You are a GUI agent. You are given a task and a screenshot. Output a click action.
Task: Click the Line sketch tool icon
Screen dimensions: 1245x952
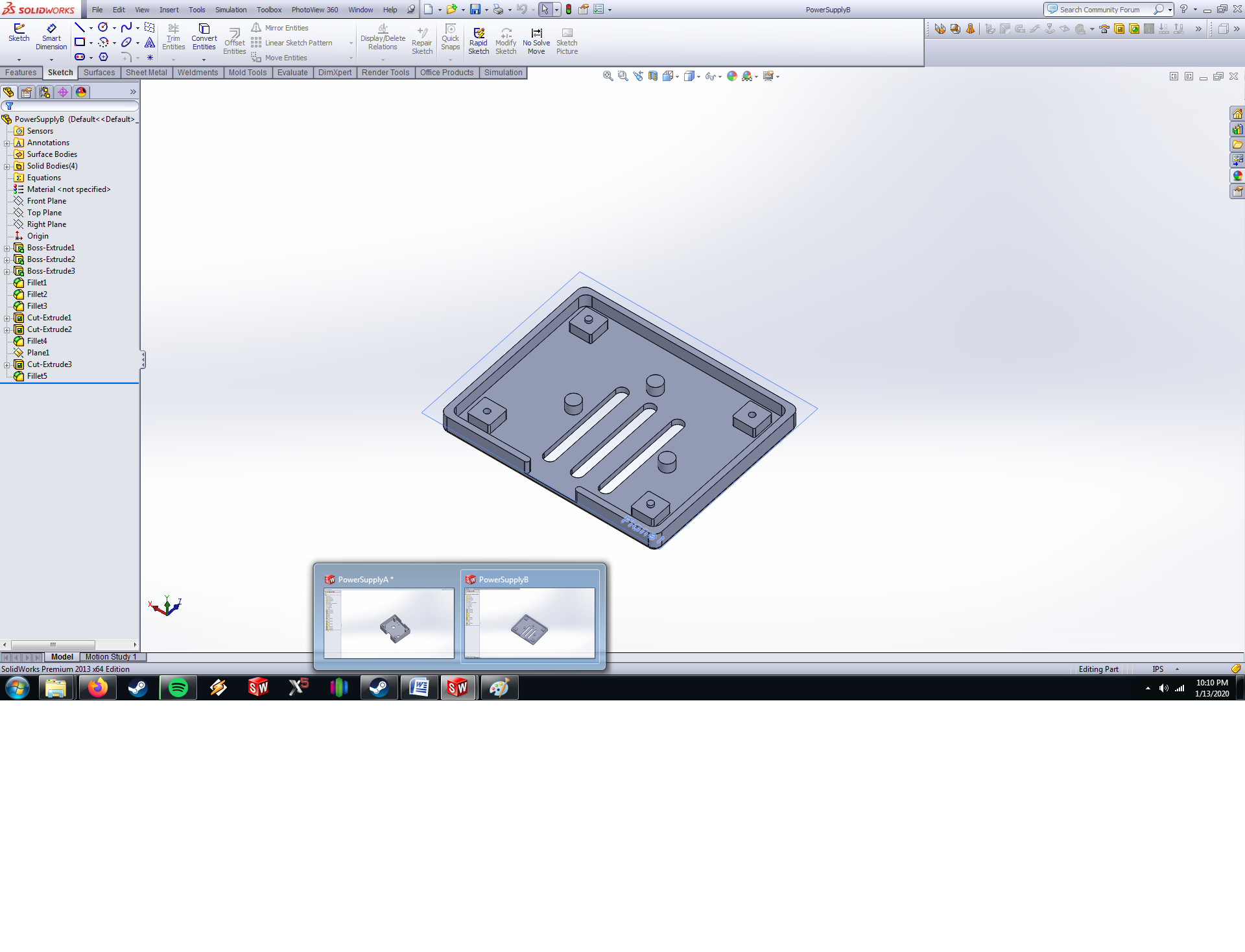point(80,27)
